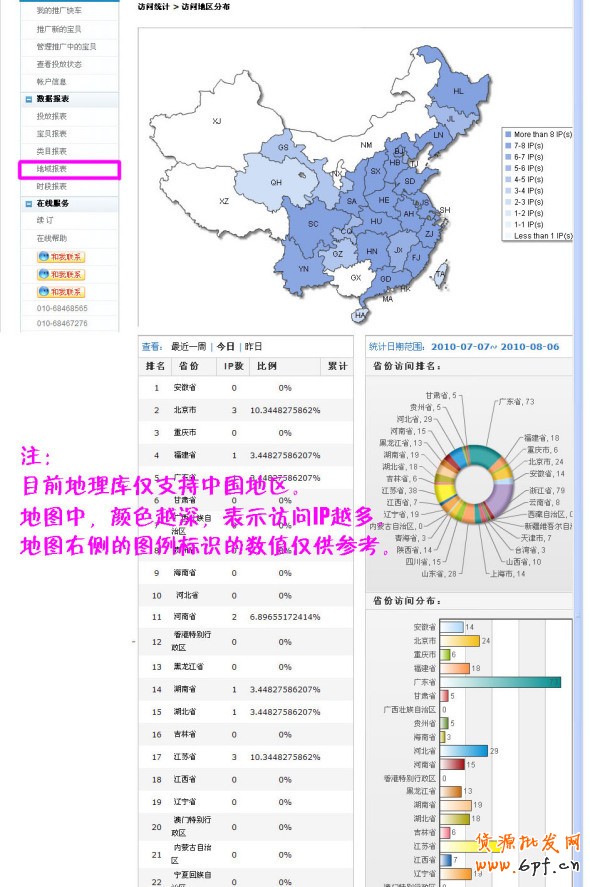Click the XZ region on the map
590x887 pixels.
(224, 201)
